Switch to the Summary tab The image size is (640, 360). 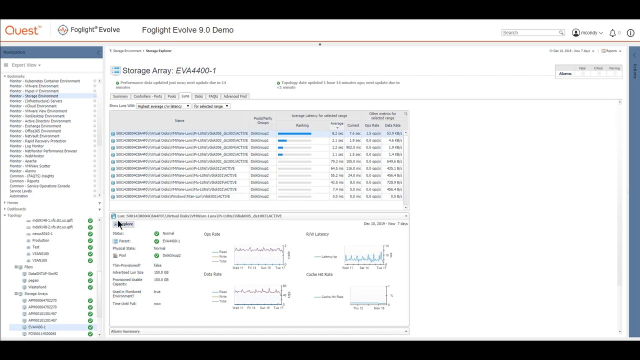click(120, 97)
